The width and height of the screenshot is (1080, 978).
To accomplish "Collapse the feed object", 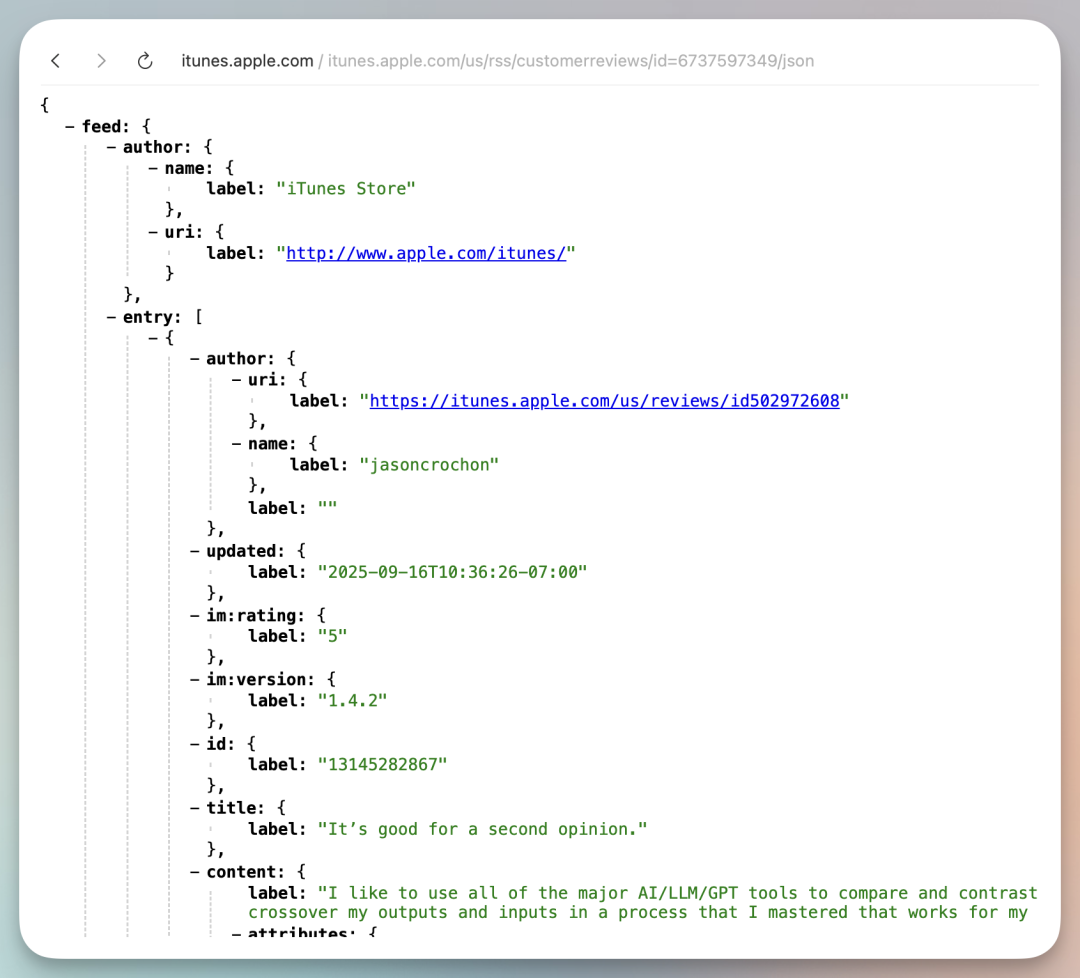I will 70,127.
